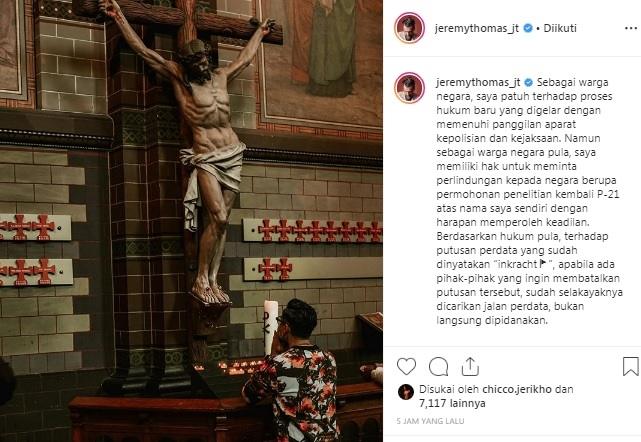Open jeremythomas_jt username in post header
641x442 pixels.
pyautogui.click(x=477, y=28)
